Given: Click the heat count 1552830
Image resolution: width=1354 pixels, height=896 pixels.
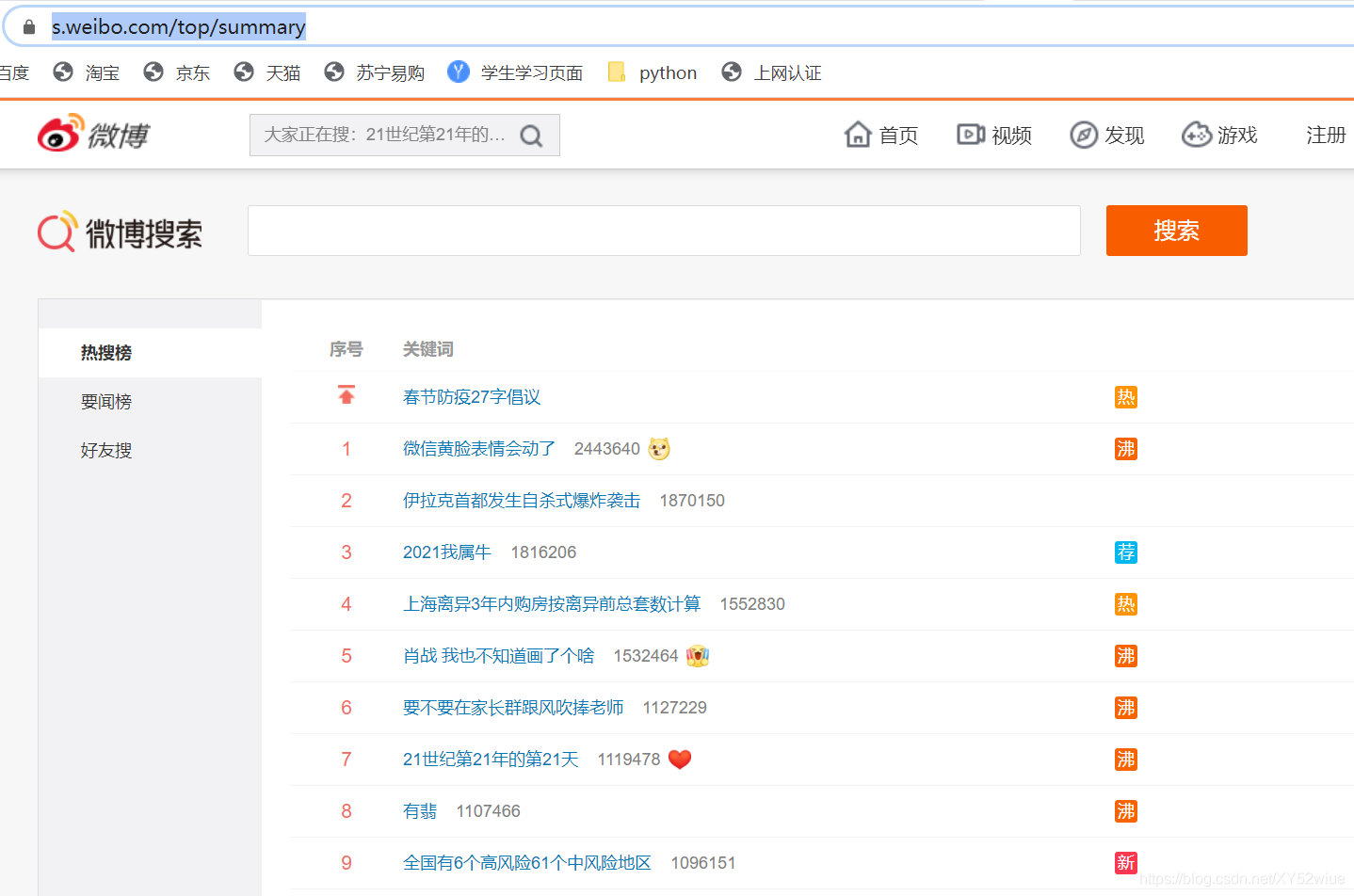Looking at the screenshot, I should (752, 604).
